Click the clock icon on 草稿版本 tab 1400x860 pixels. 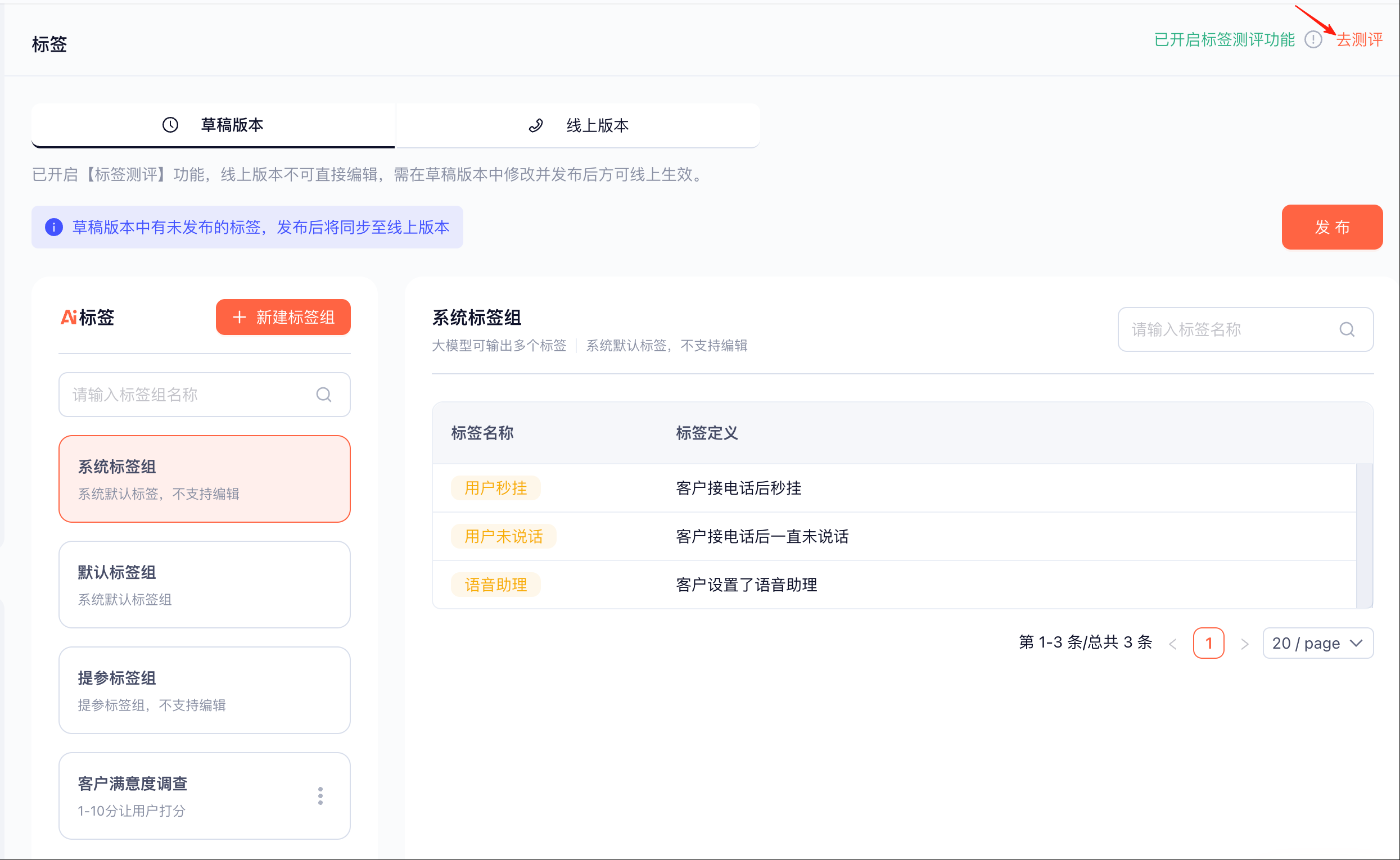(x=170, y=125)
